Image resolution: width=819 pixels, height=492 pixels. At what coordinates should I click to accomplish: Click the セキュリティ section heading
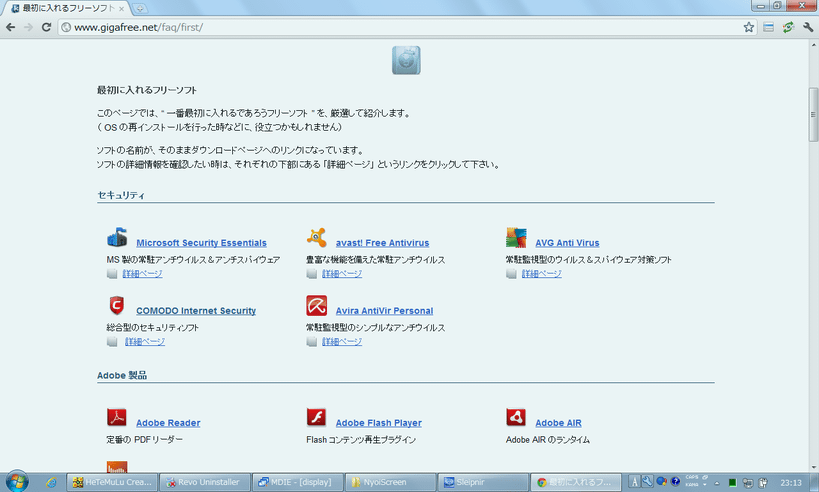tap(121, 195)
